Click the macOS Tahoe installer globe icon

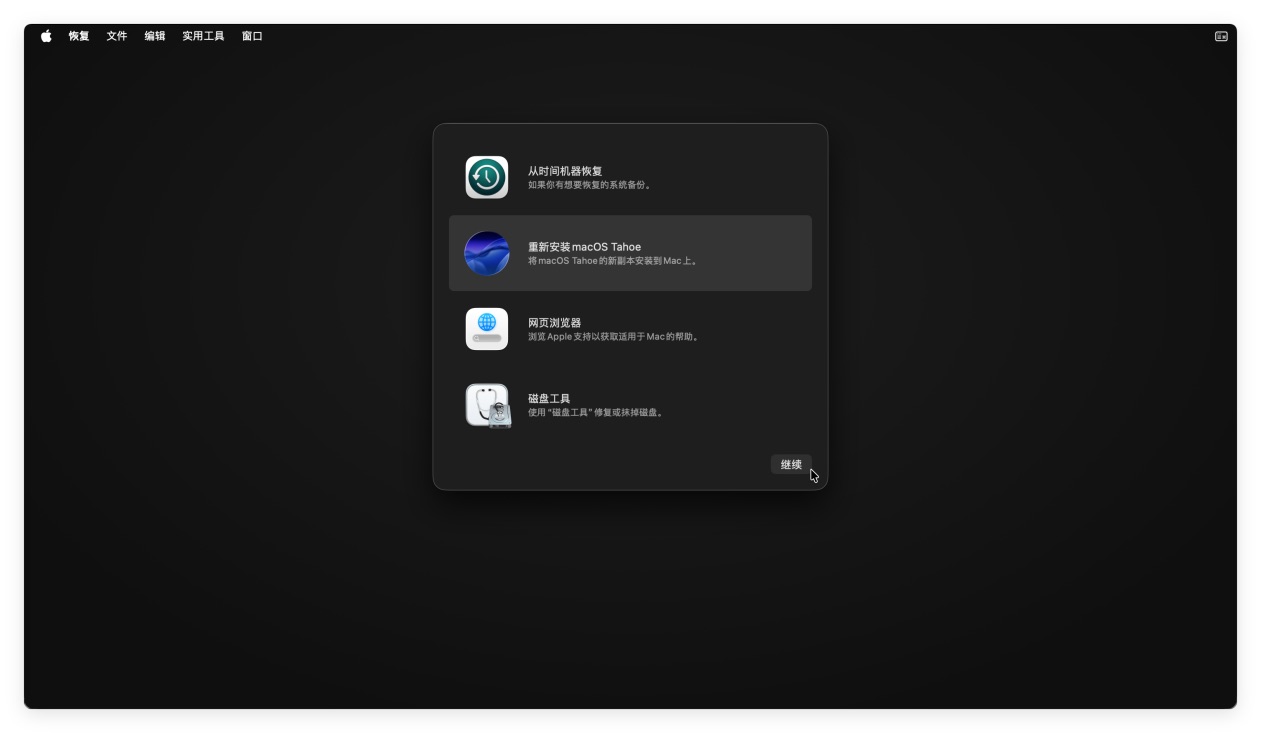click(487, 253)
